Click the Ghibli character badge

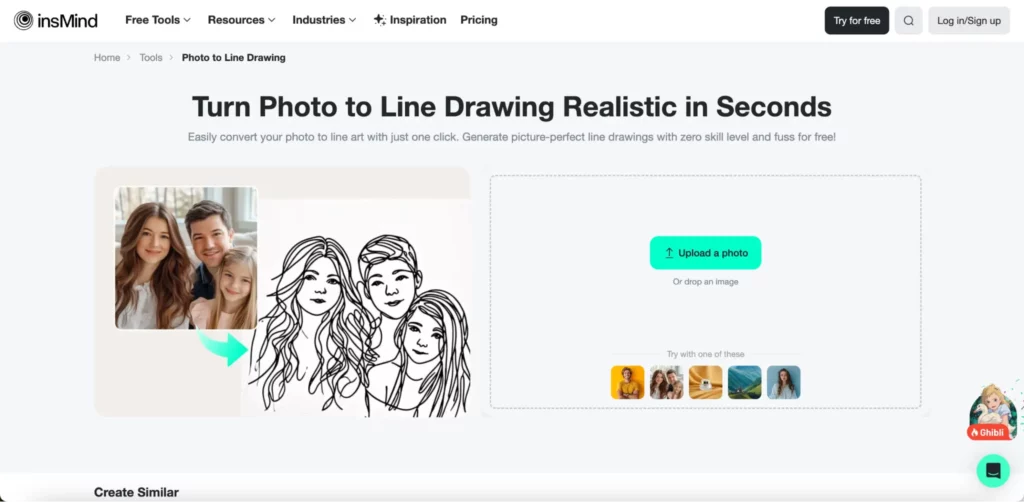tap(992, 413)
